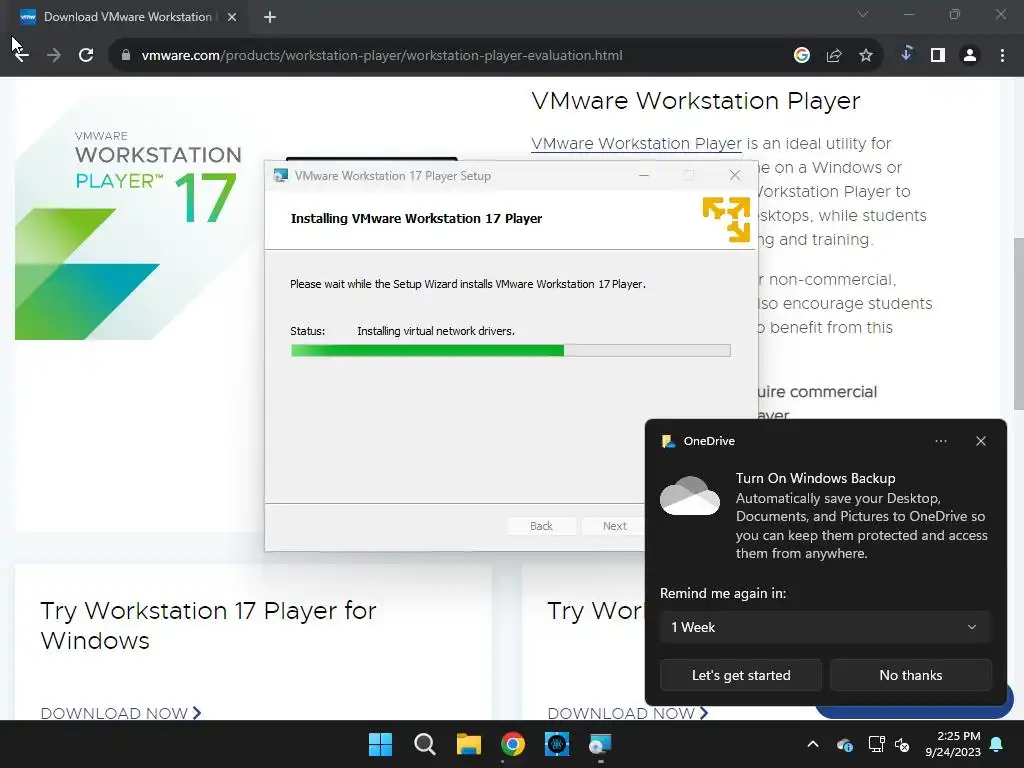
Task: Click the browser forward arrow
Action: 54,56
